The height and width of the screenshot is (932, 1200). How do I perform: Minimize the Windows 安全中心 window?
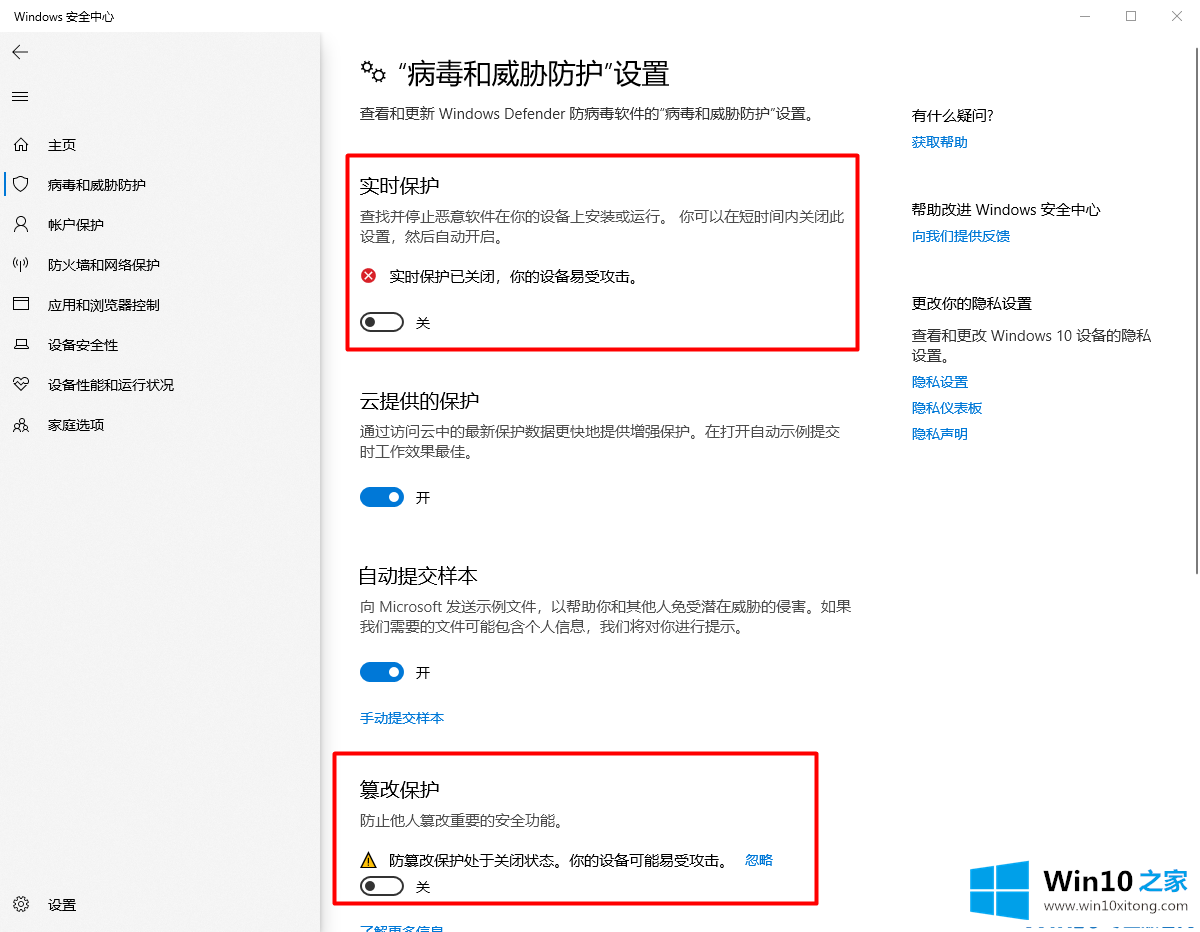1085,16
